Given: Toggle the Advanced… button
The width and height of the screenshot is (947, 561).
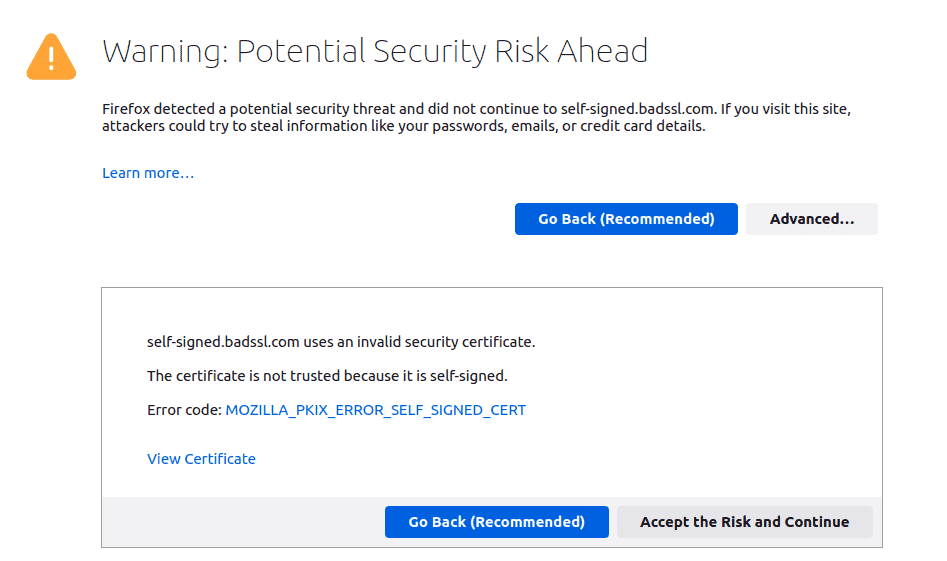Looking at the screenshot, I should pos(812,219).
